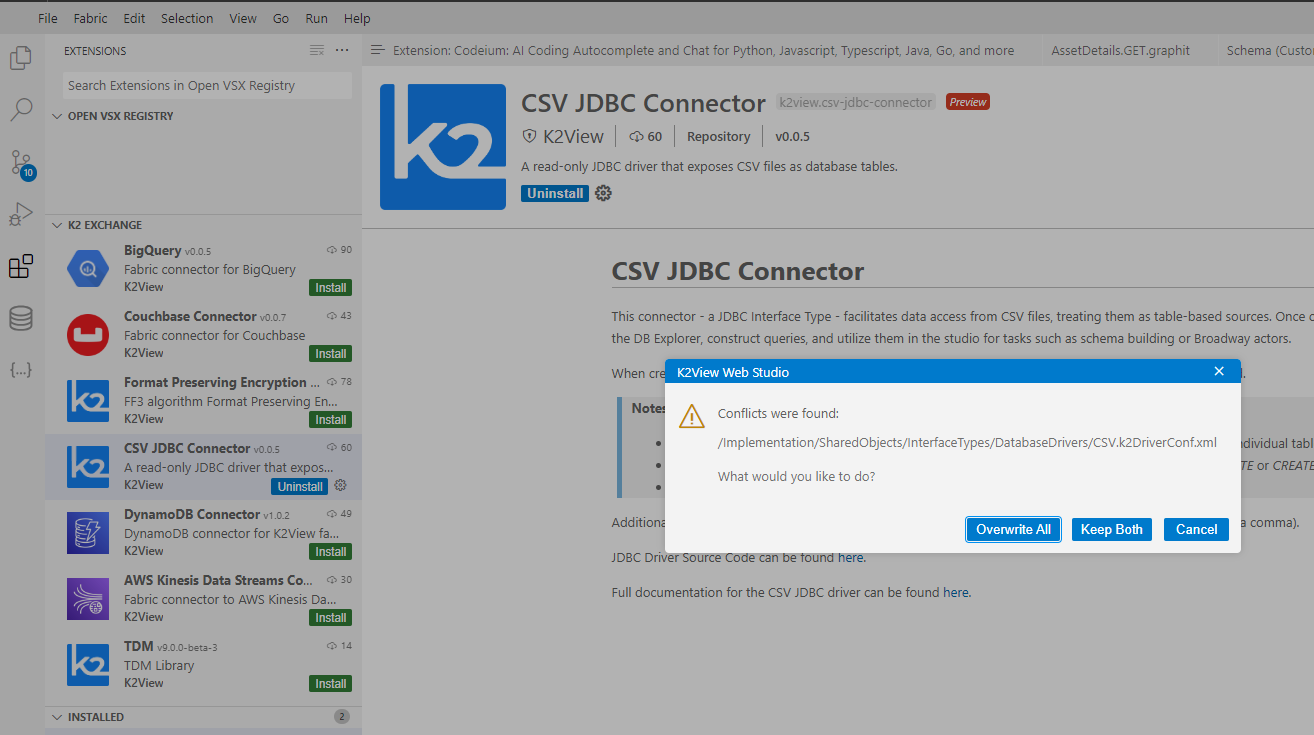The height and width of the screenshot is (735, 1314).
Task: Cancel the conflicts dialog
Action: coord(1196,529)
